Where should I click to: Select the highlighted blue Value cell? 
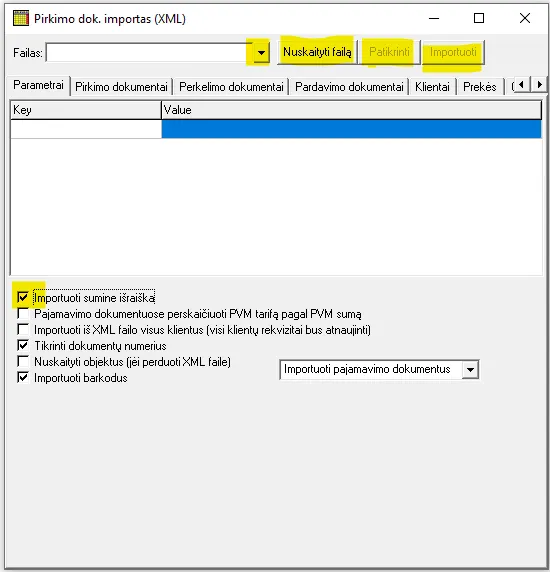[x=351, y=129]
